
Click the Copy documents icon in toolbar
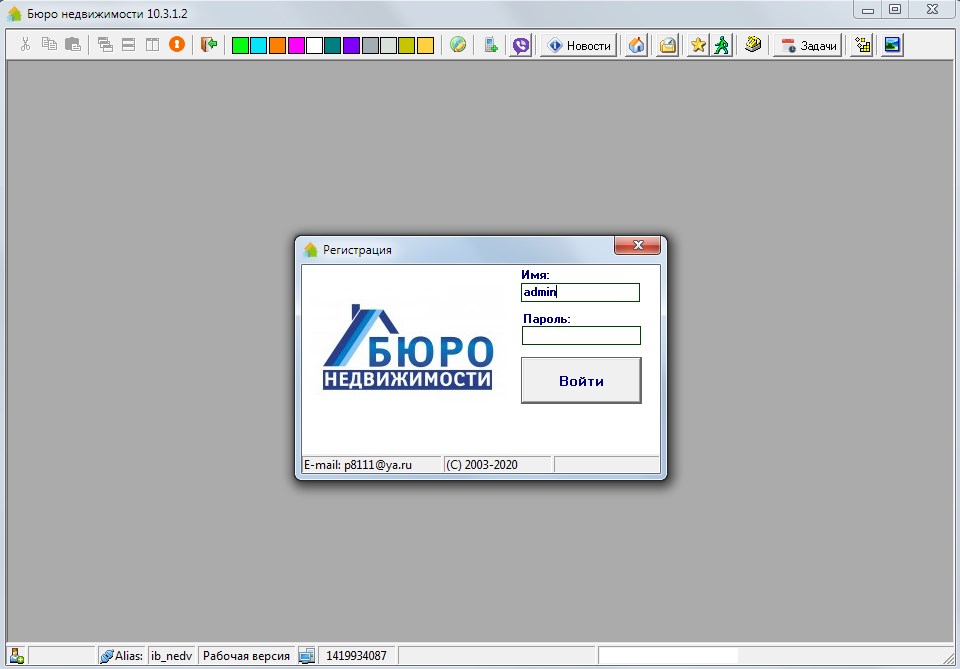(x=49, y=45)
